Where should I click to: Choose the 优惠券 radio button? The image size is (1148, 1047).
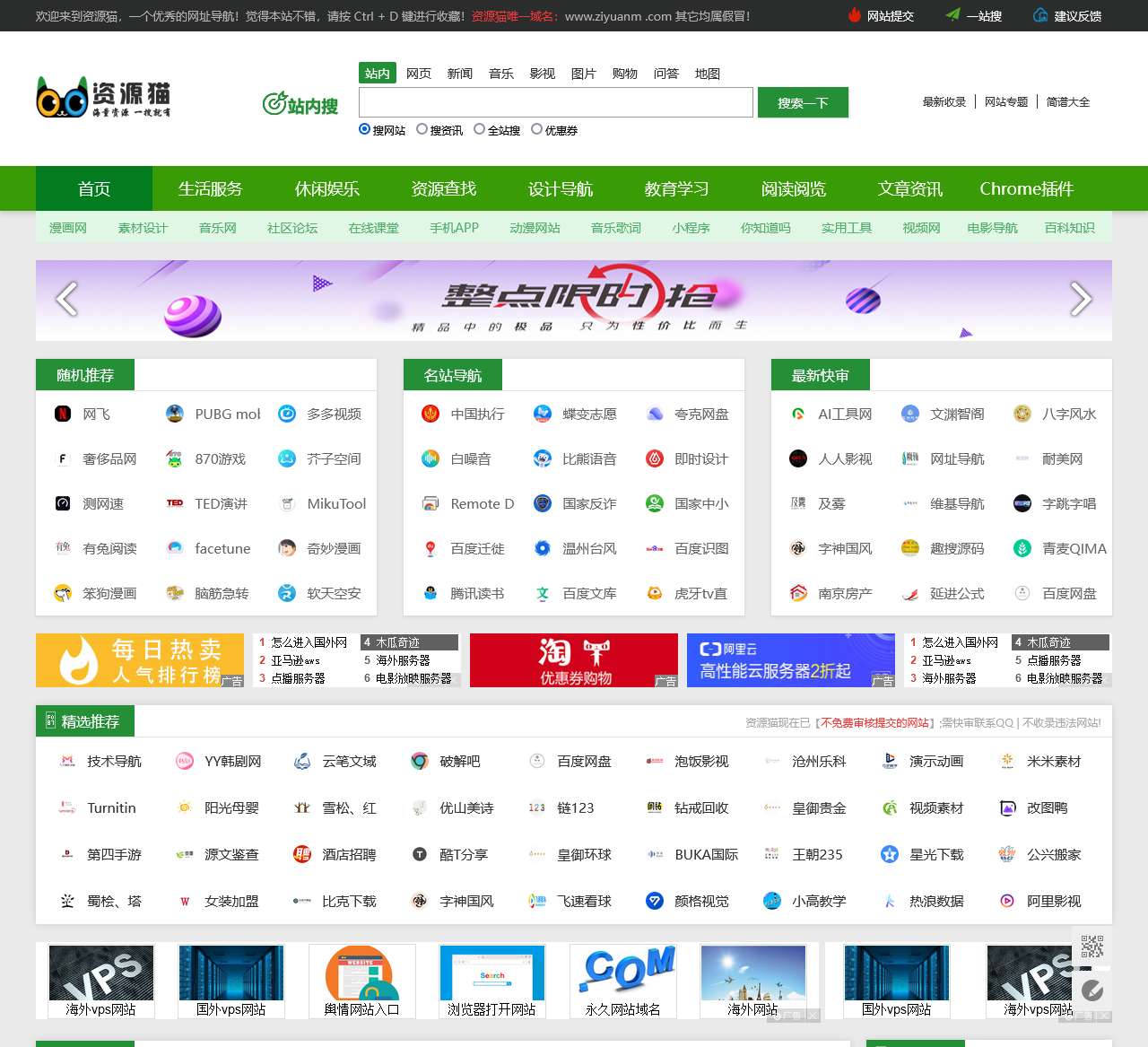[536, 129]
